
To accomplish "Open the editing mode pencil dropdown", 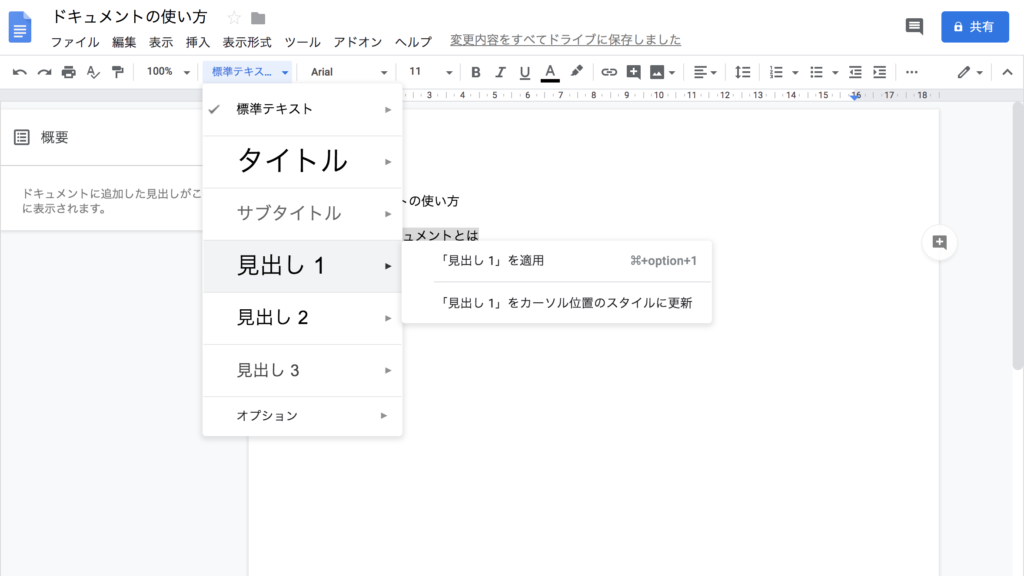I will [970, 72].
